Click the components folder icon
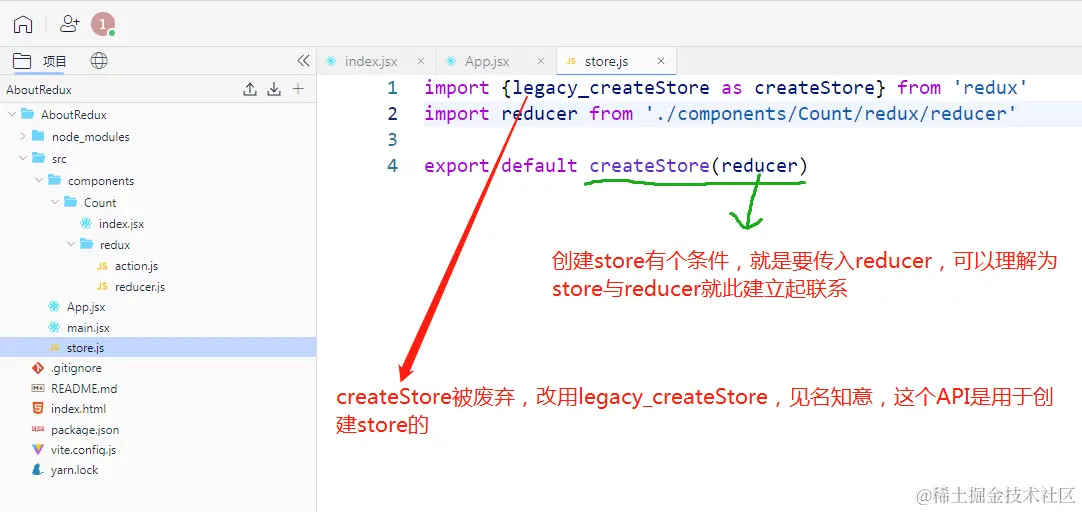Viewport: 1082px width, 512px height. (54, 181)
